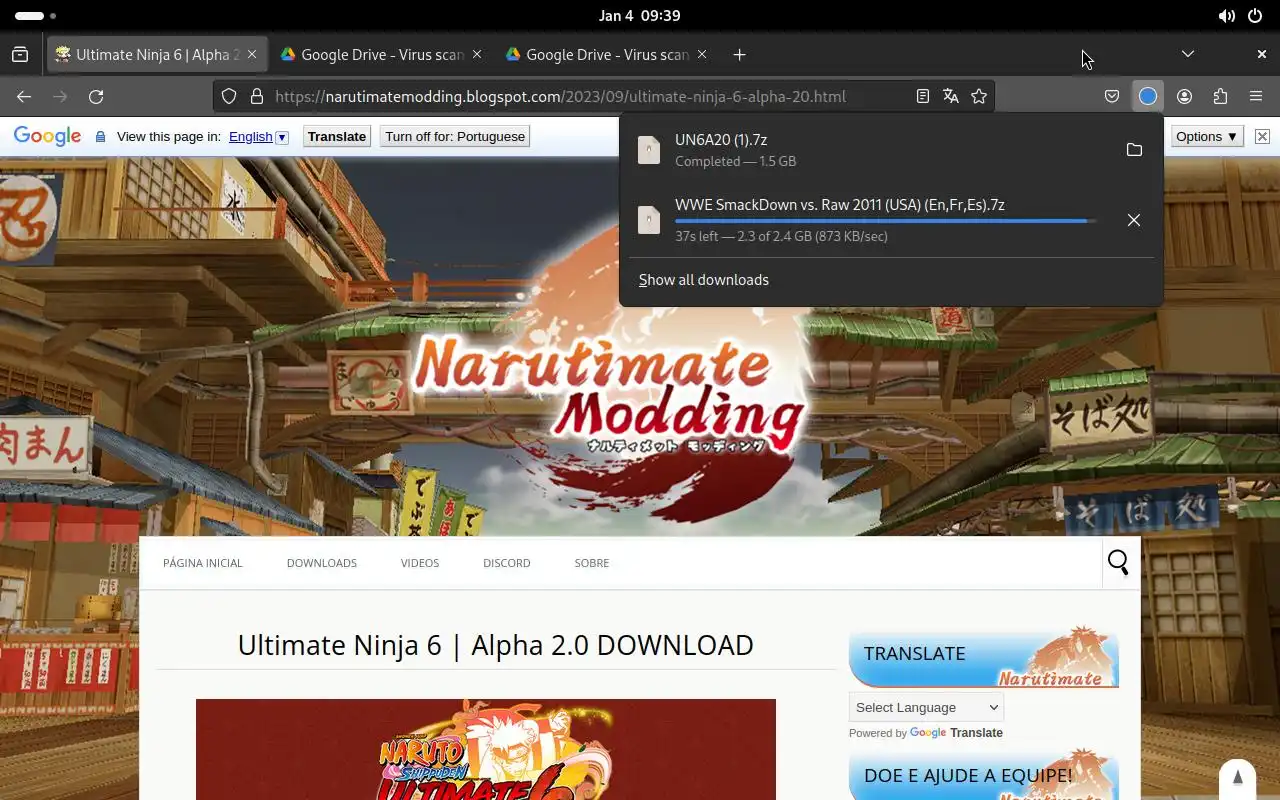Image resolution: width=1280 pixels, height=800 pixels.
Task: Click the Google logo in translate bar
Action: 47,137
